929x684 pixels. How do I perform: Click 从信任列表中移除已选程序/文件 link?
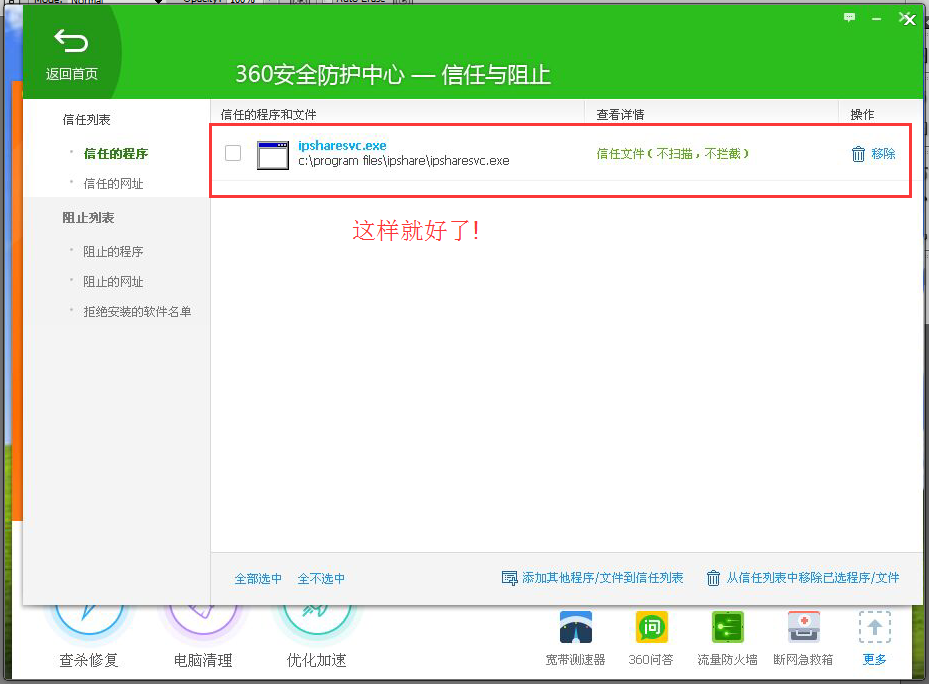(x=813, y=578)
